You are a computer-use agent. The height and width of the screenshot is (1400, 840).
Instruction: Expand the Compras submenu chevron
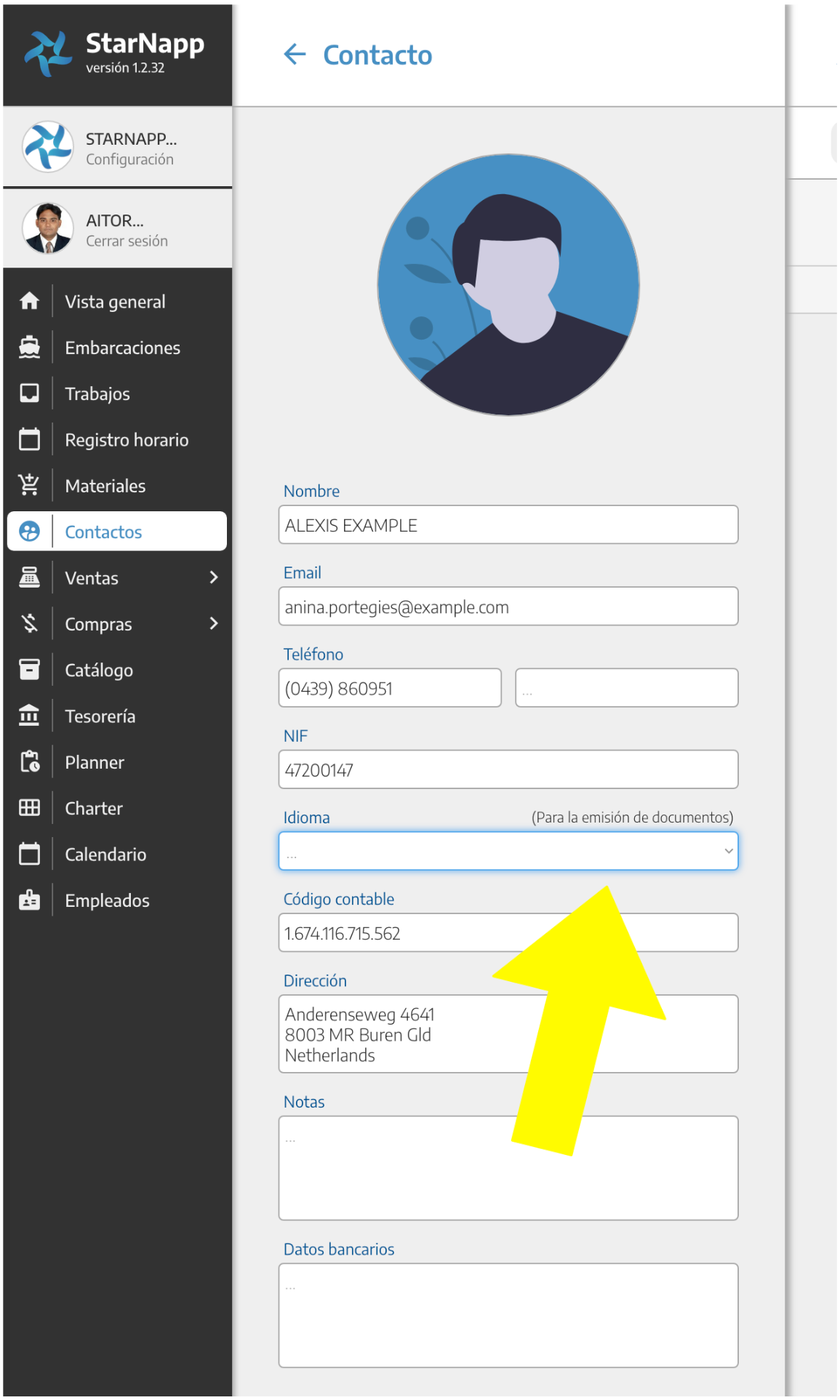213,623
